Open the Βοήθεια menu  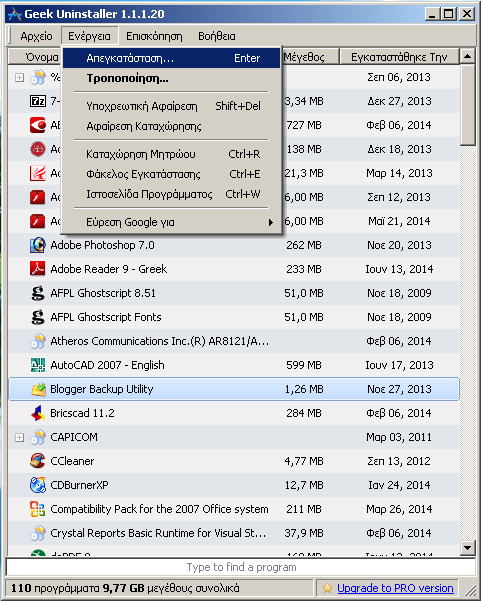(x=217, y=36)
